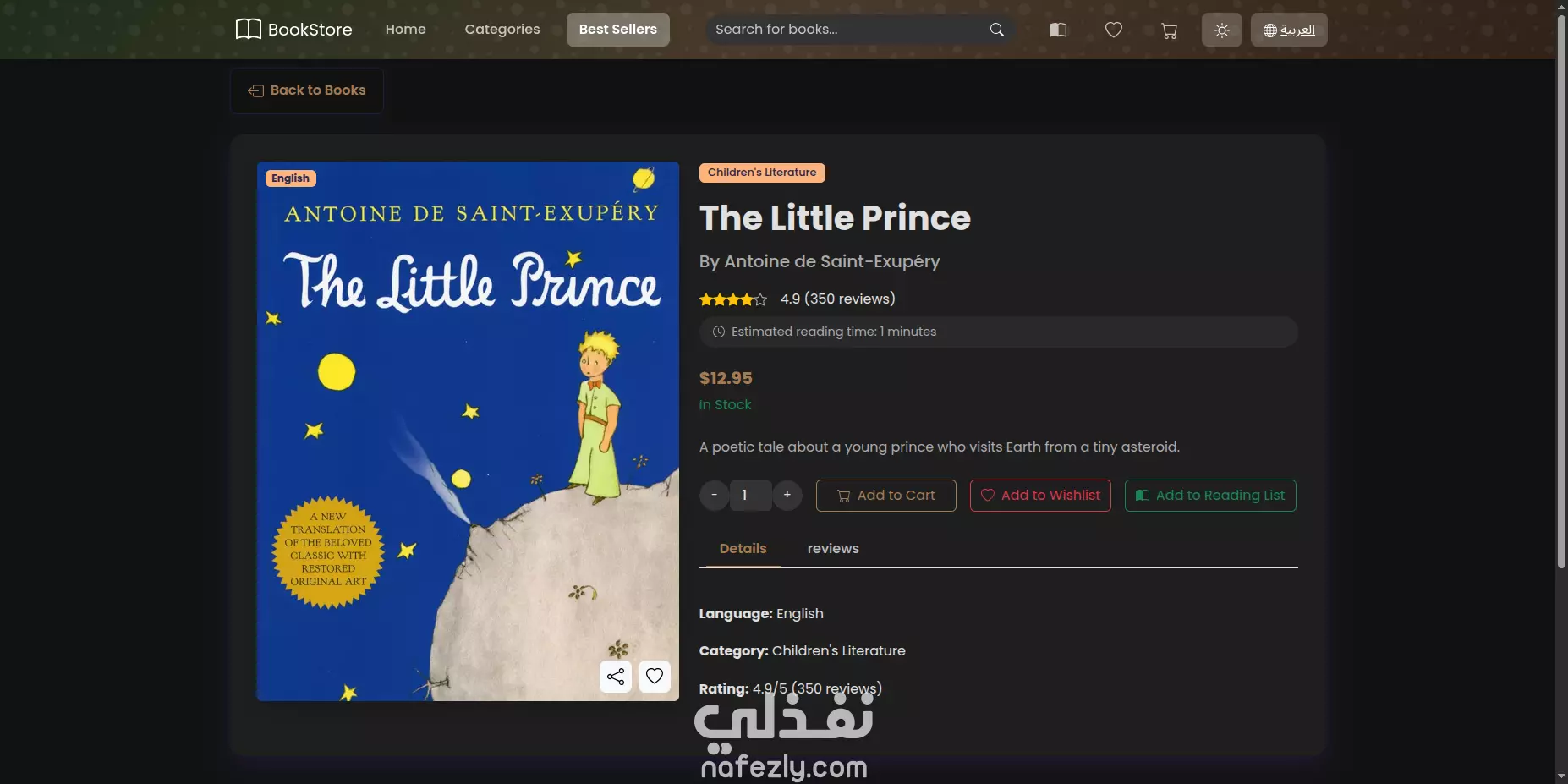Screen dimensions: 1568x784
Task: Click the share icon on book cover
Action: coord(616,677)
